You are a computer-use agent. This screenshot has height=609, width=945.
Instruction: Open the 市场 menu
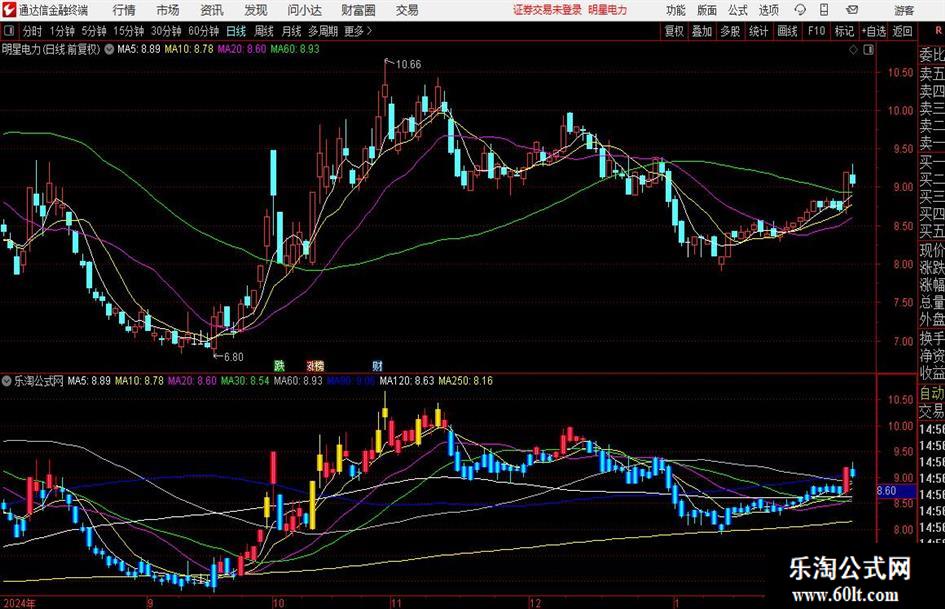point(168,10)
